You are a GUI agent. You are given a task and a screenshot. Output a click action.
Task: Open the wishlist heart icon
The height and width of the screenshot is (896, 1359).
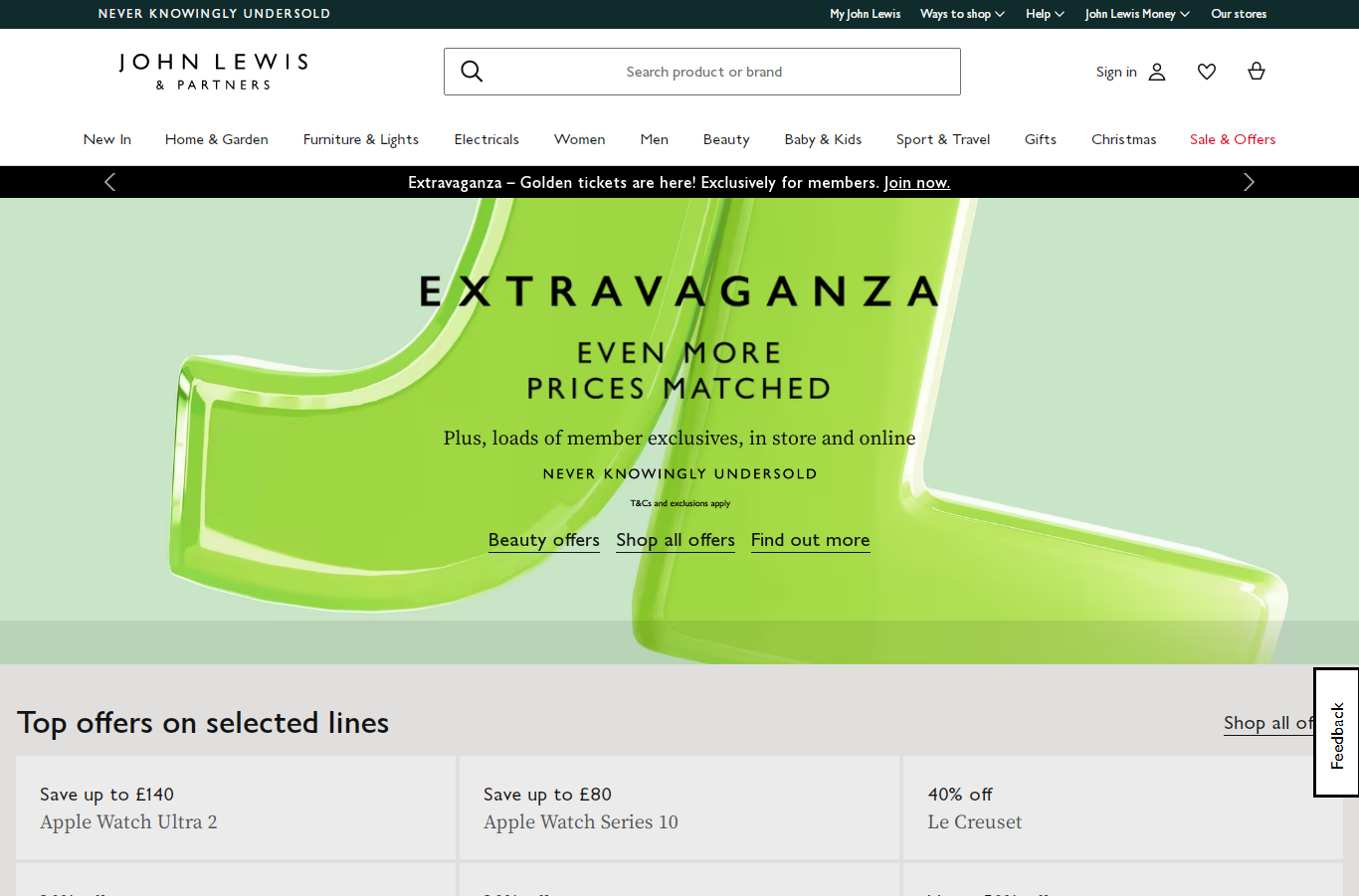coord(1207,72)
